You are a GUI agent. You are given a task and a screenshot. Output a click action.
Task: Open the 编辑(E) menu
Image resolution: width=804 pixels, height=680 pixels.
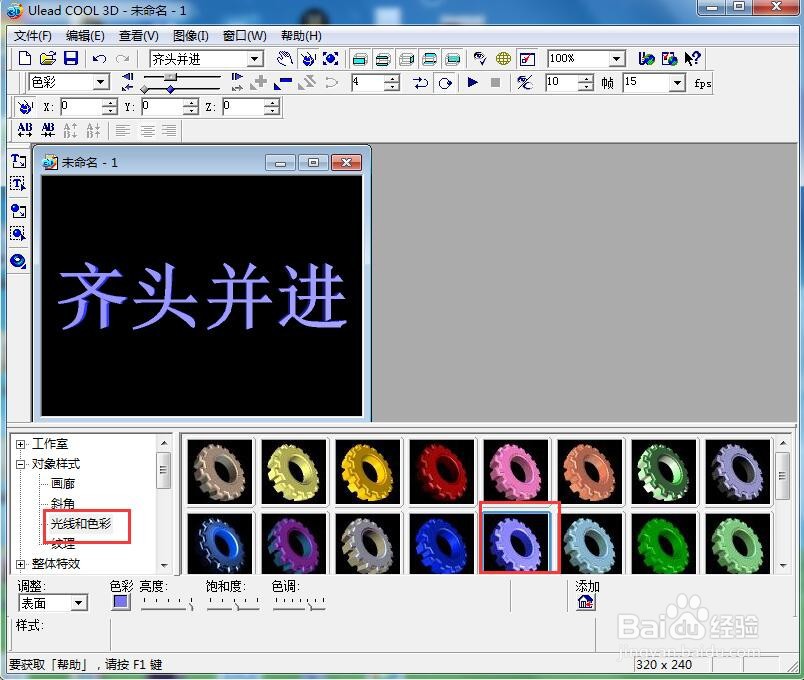85,36
